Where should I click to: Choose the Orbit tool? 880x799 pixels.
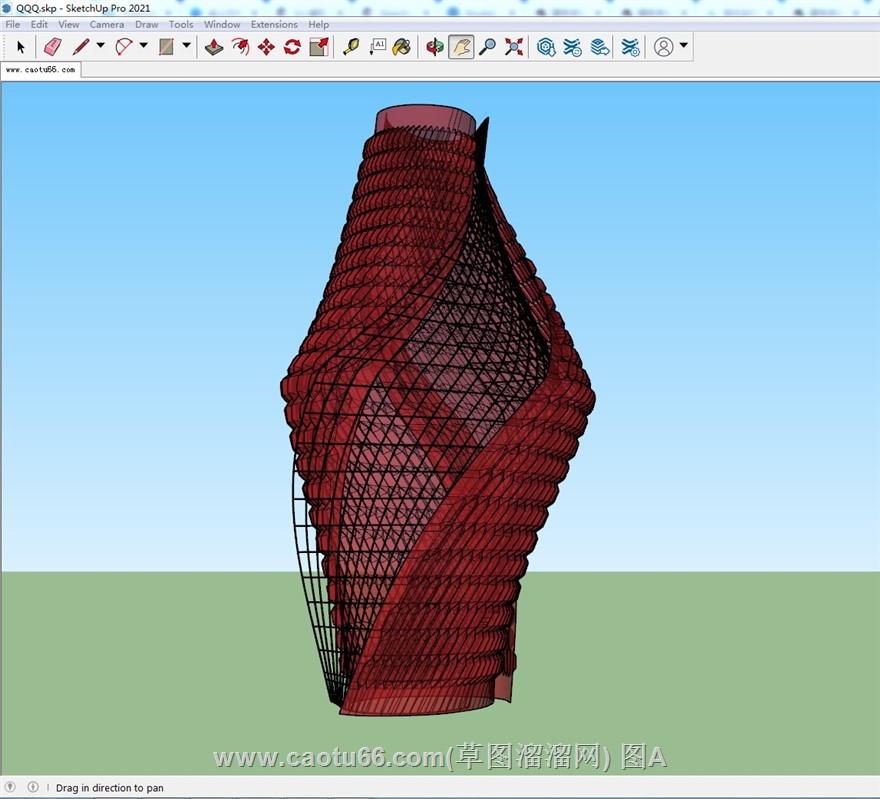point(434,47)
